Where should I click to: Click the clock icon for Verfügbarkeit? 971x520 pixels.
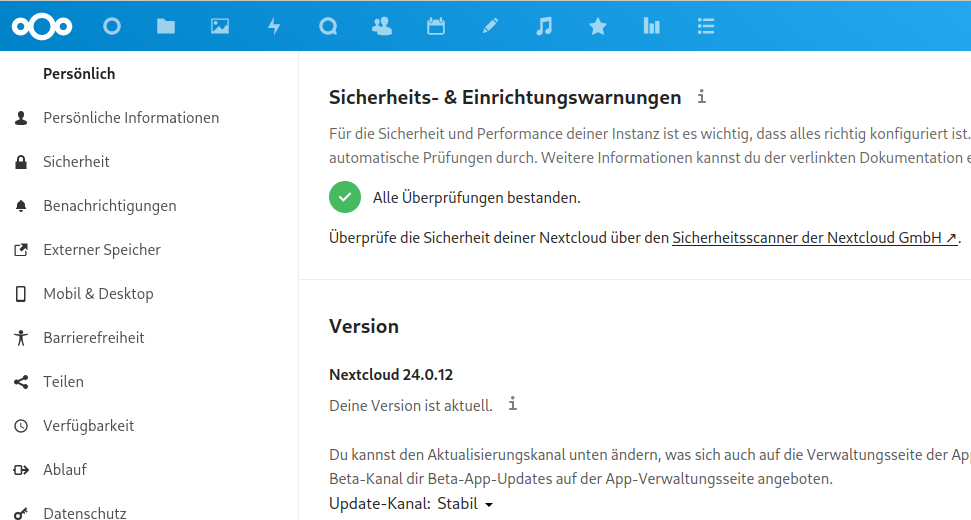[x=21, y=425]
